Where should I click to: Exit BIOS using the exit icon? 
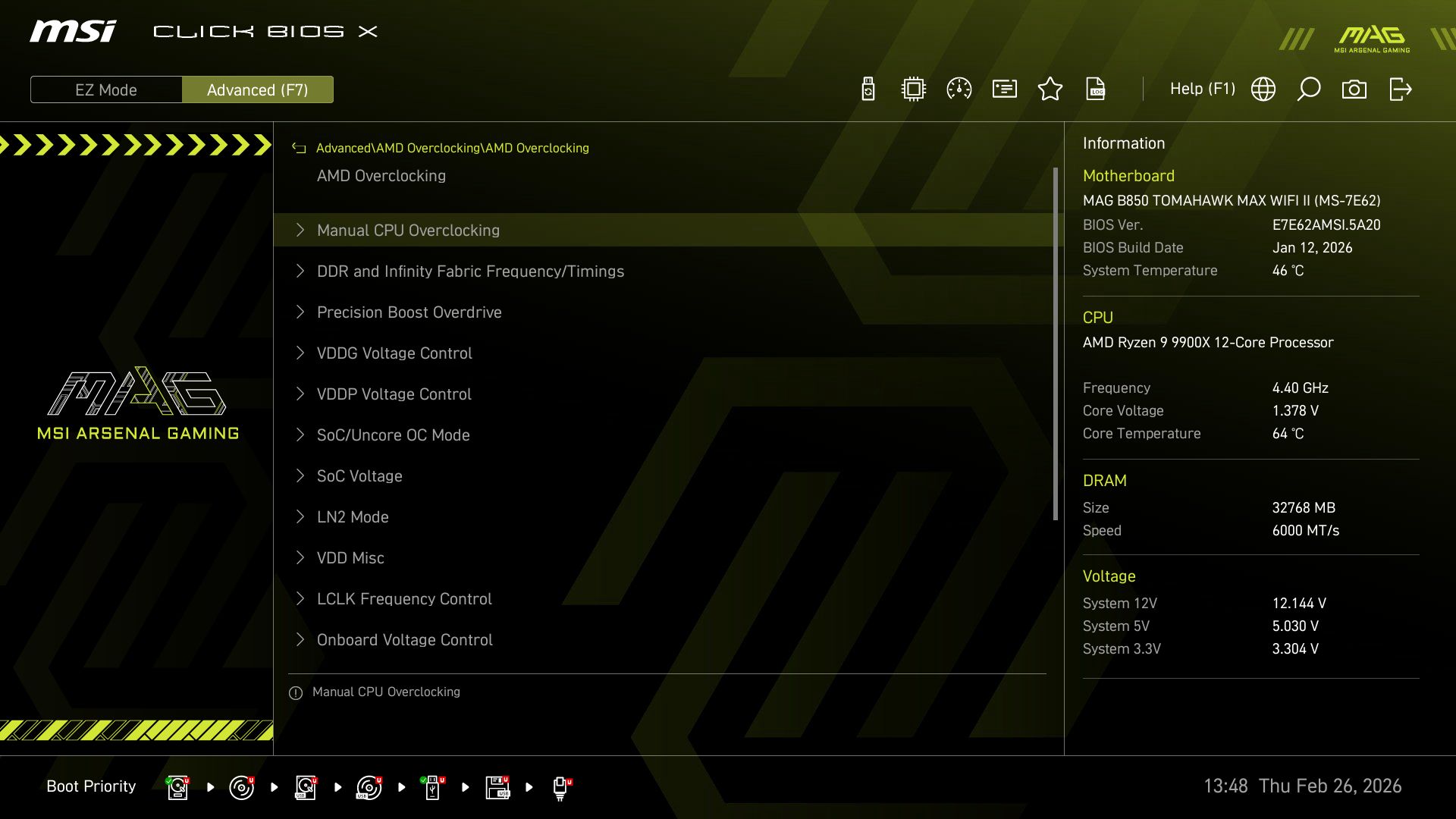pyautogui.click(x=1400, y=89)
